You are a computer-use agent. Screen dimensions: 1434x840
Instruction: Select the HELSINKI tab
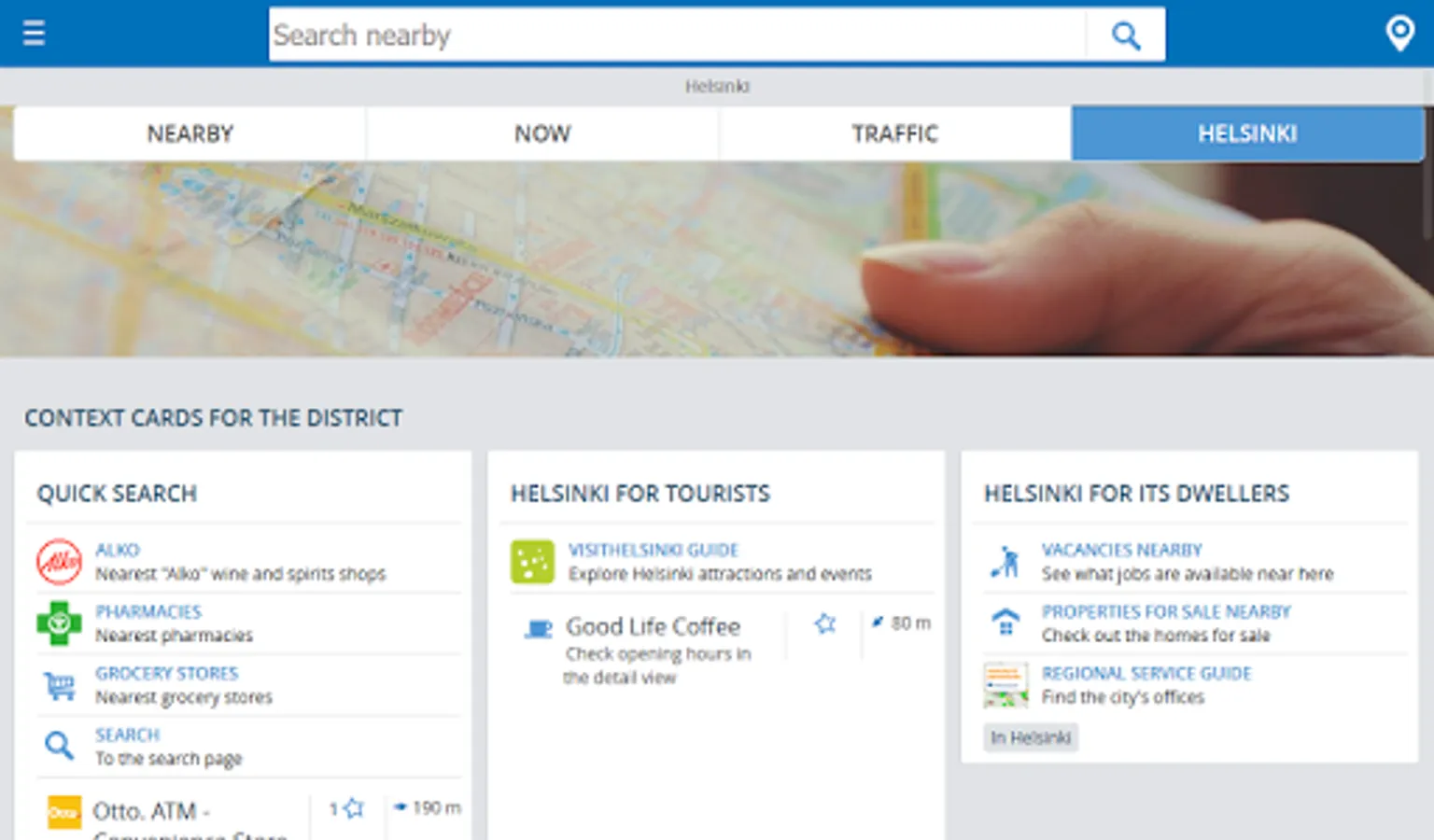coord(1247,133)
